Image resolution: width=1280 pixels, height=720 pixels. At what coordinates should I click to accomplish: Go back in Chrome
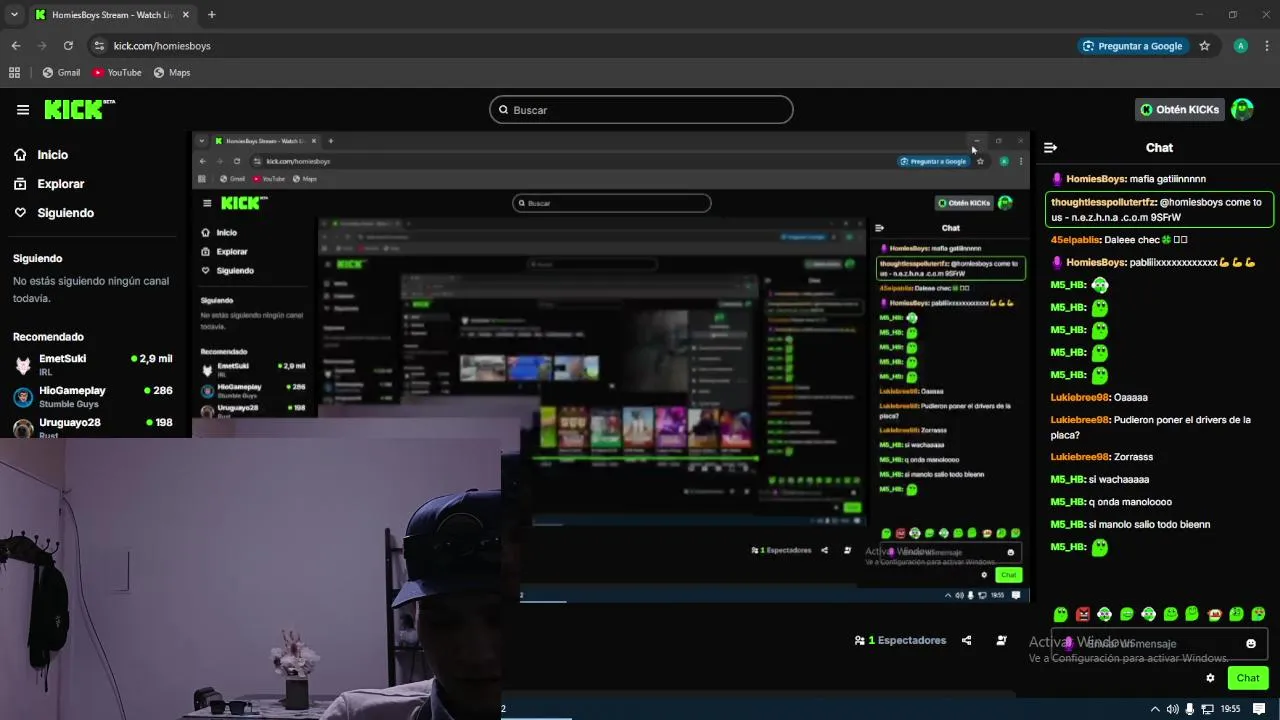16,46
